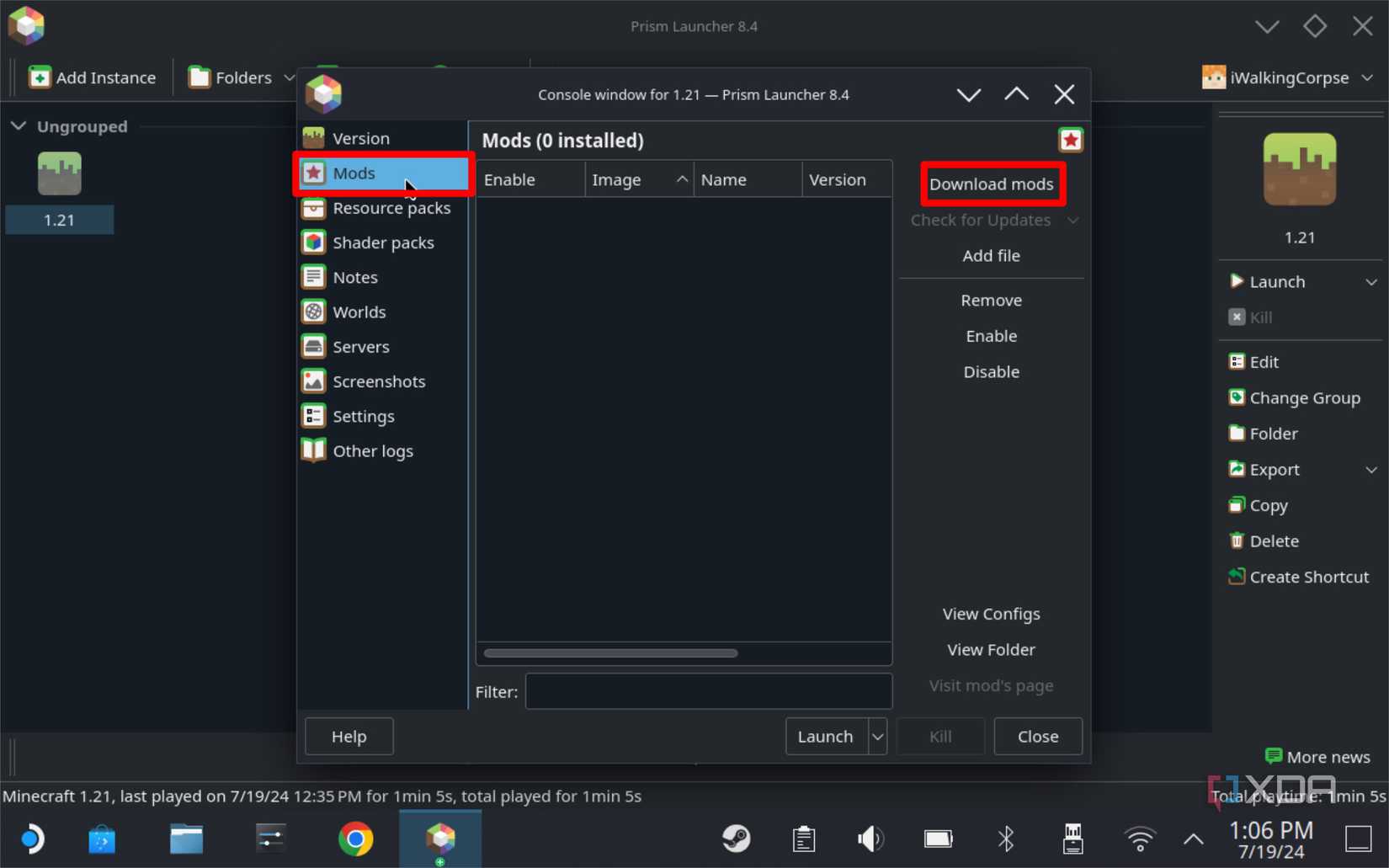1389x868 pixels.
Task: Click the volume tray icon
Action: (x=870, y=839)
